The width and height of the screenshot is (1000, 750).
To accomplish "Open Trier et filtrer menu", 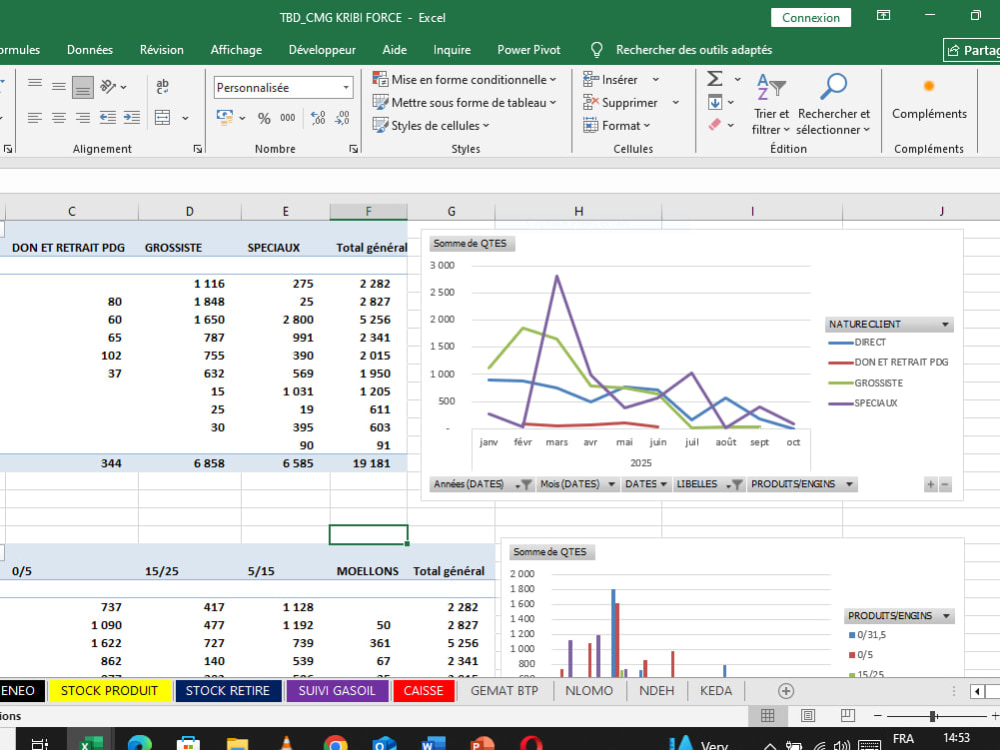I will tap(771, 103).
